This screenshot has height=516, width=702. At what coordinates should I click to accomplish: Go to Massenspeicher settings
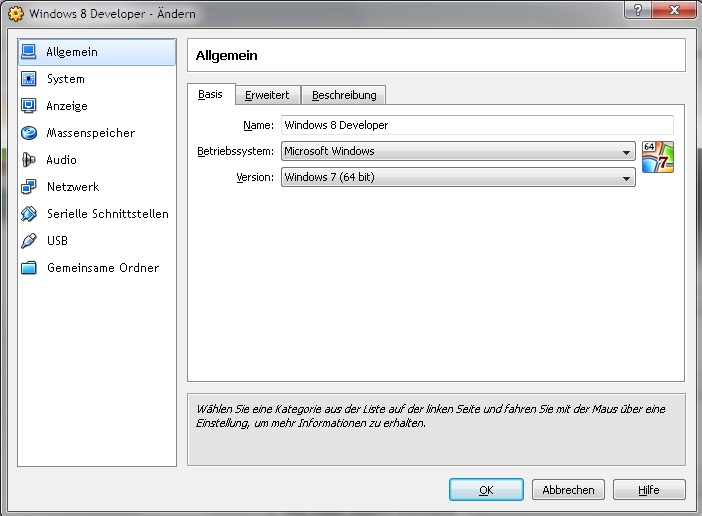click(x=97, y=132)
